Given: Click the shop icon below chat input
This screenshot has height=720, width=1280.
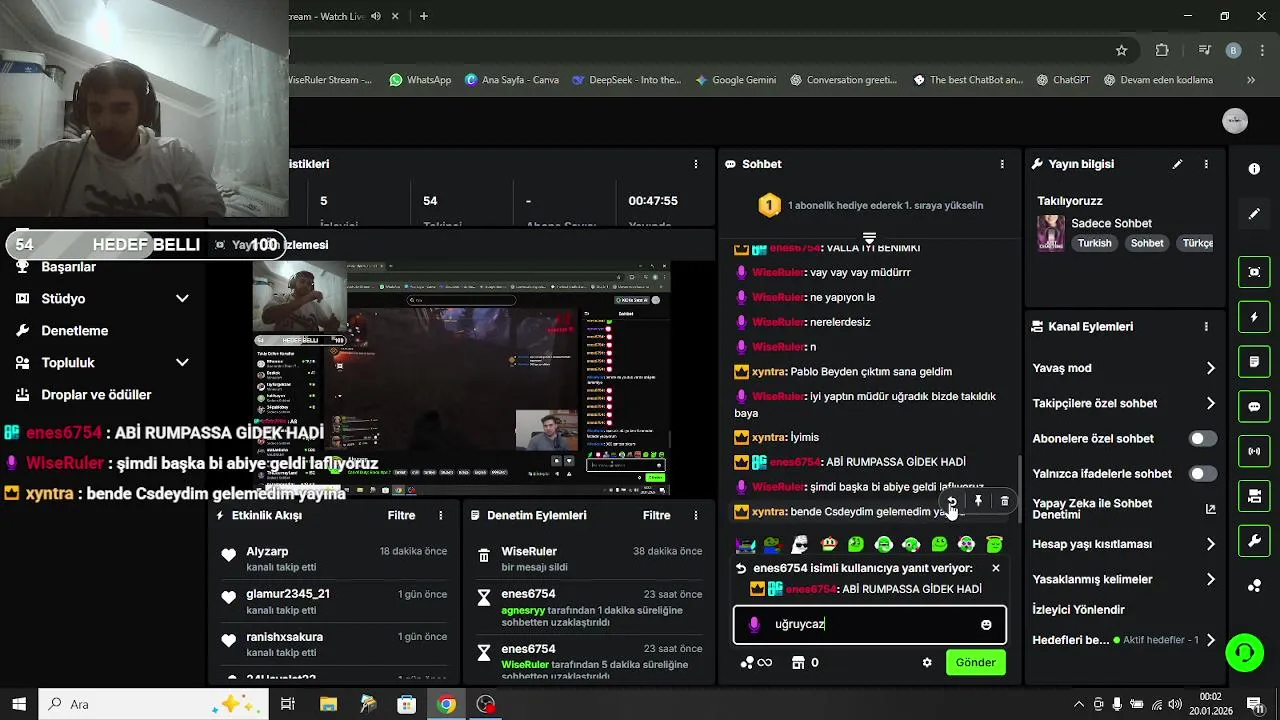Looking at the screenshot, I should (x=798, y=662).
